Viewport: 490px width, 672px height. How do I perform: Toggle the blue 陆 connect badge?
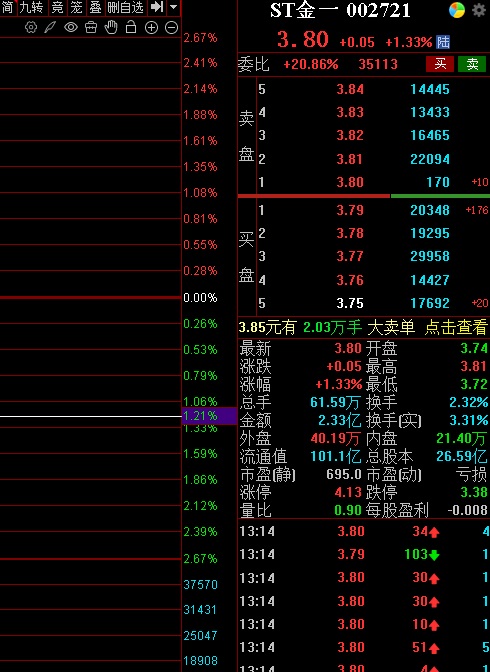coord(443,42)
